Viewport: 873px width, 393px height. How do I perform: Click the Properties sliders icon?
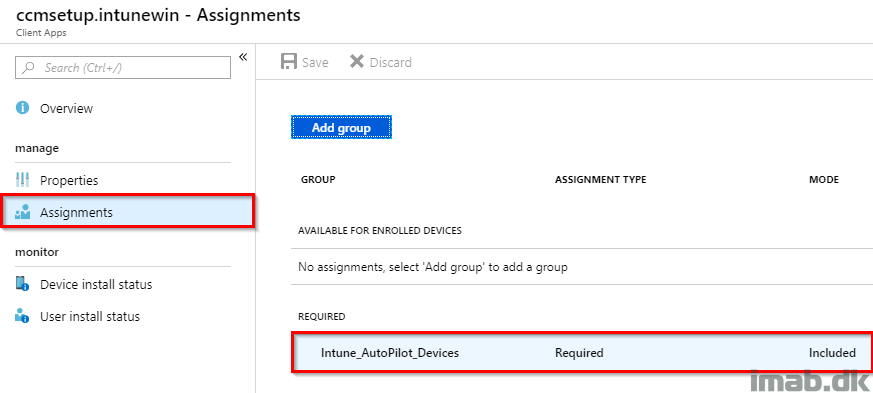(x=22, y=180)
